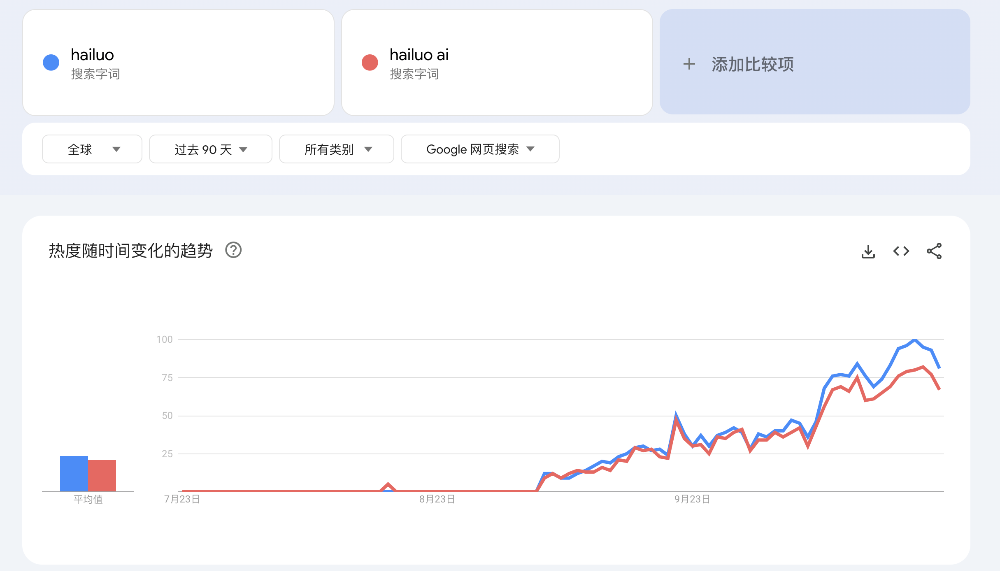Image resolution: width=1000 pixels, height=571 pixels.
Task: Click the blue dot beside hailuo
Action: coord(51,63)
